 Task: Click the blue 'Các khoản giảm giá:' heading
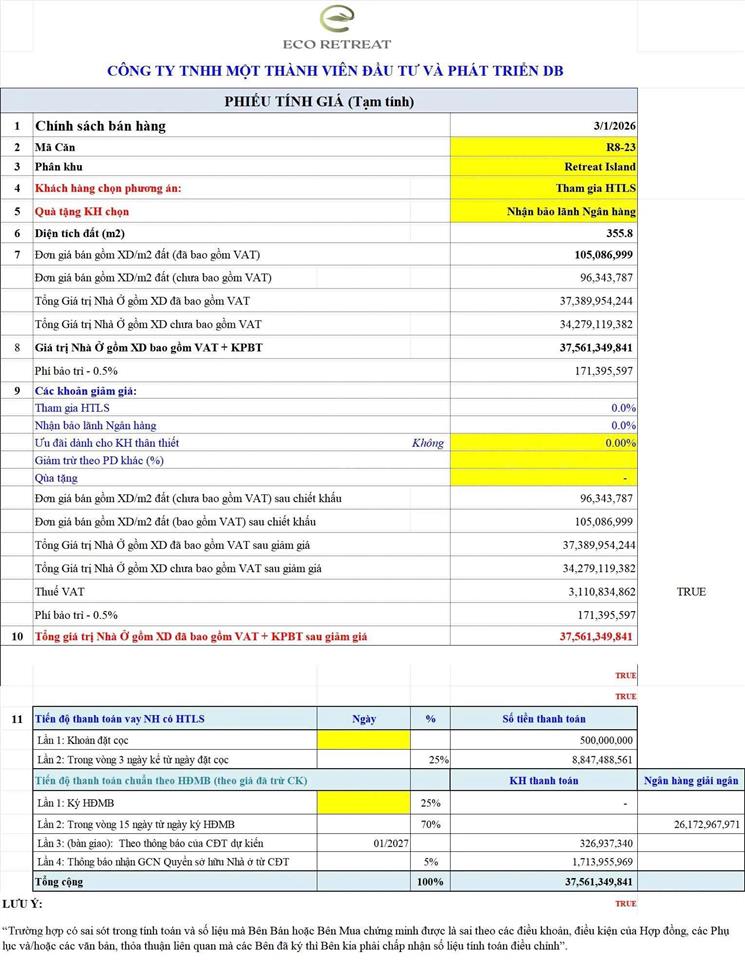click(86, 391)
